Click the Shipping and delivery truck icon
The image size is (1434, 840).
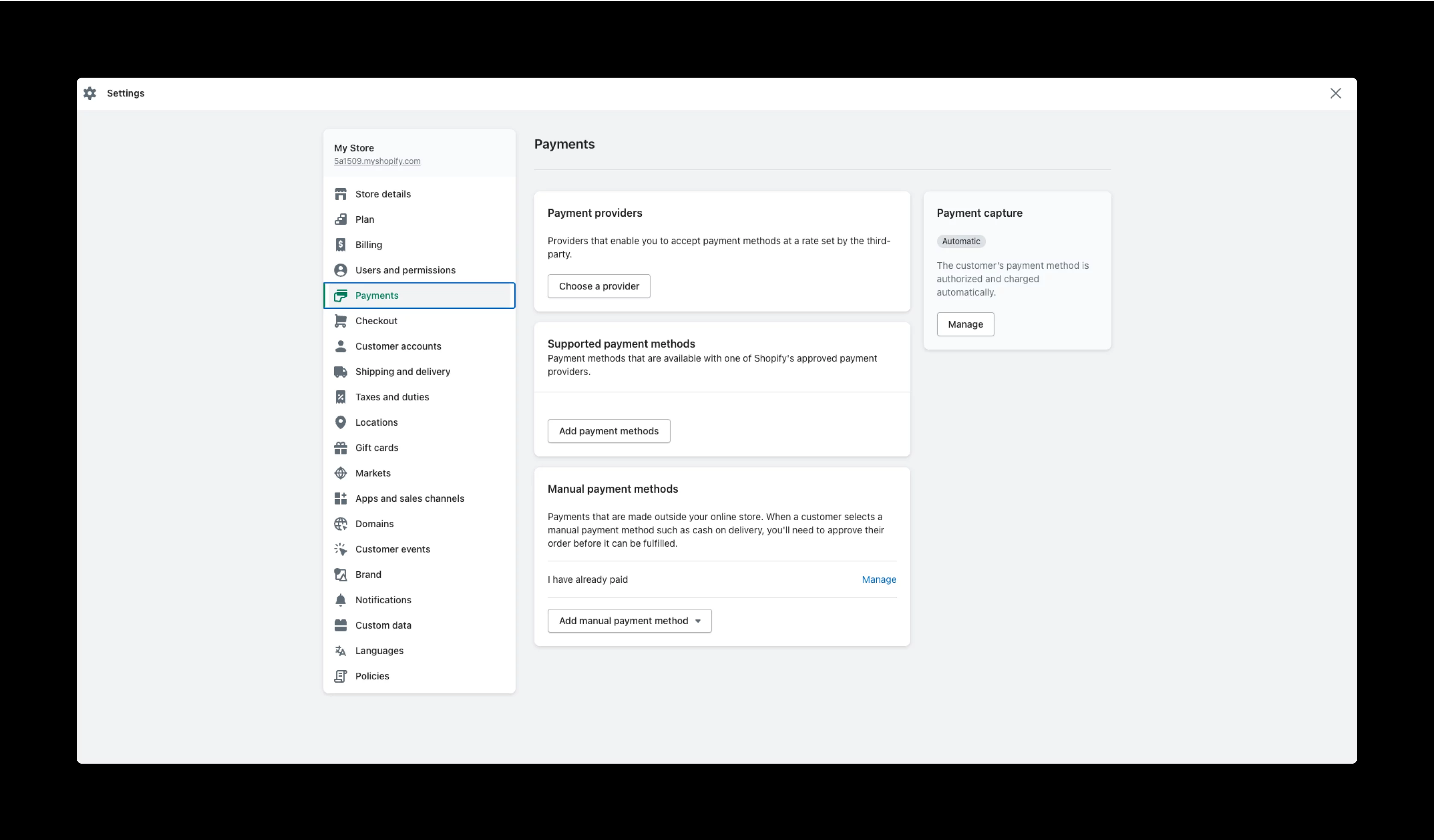pyautogui.click(x=340, y=372)
